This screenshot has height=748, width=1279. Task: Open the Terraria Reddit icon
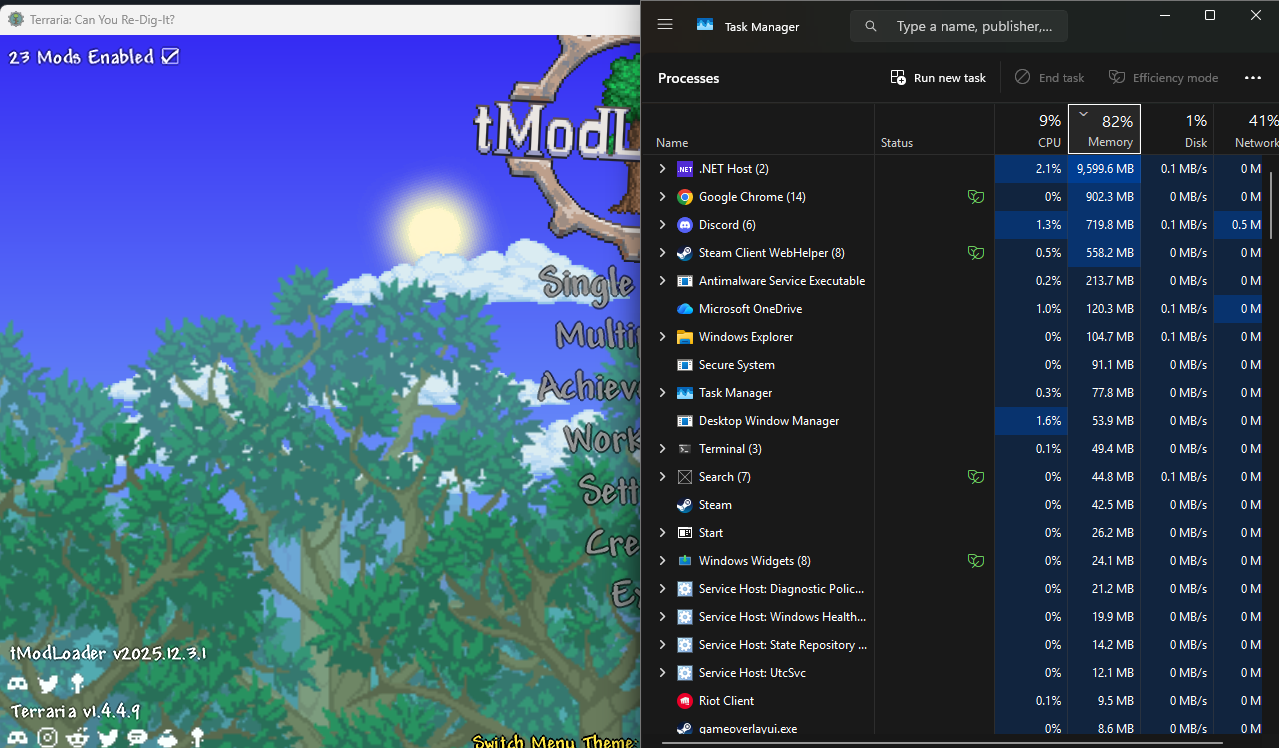(x=79, y=738)
